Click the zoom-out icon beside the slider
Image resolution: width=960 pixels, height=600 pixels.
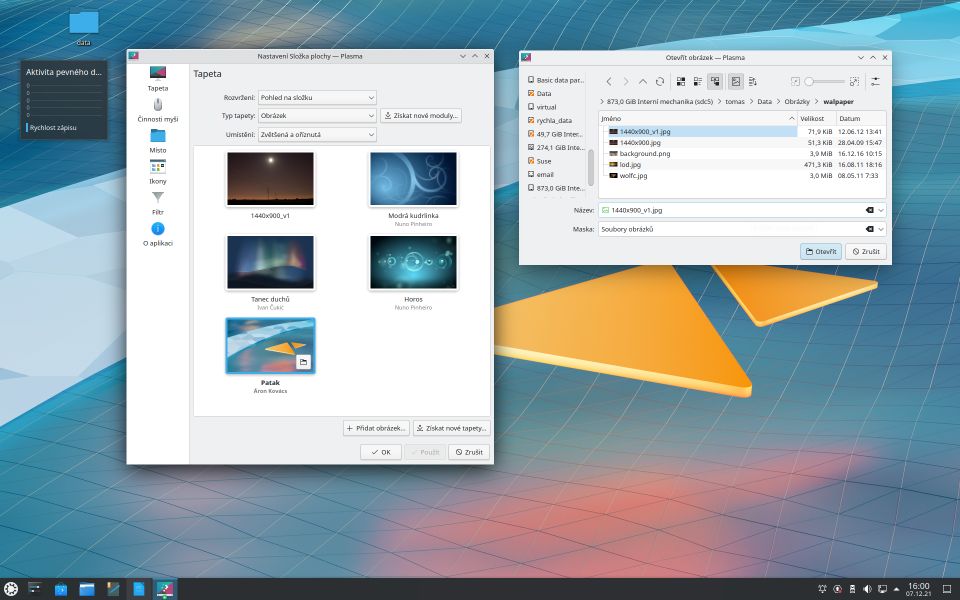(795, 81)
